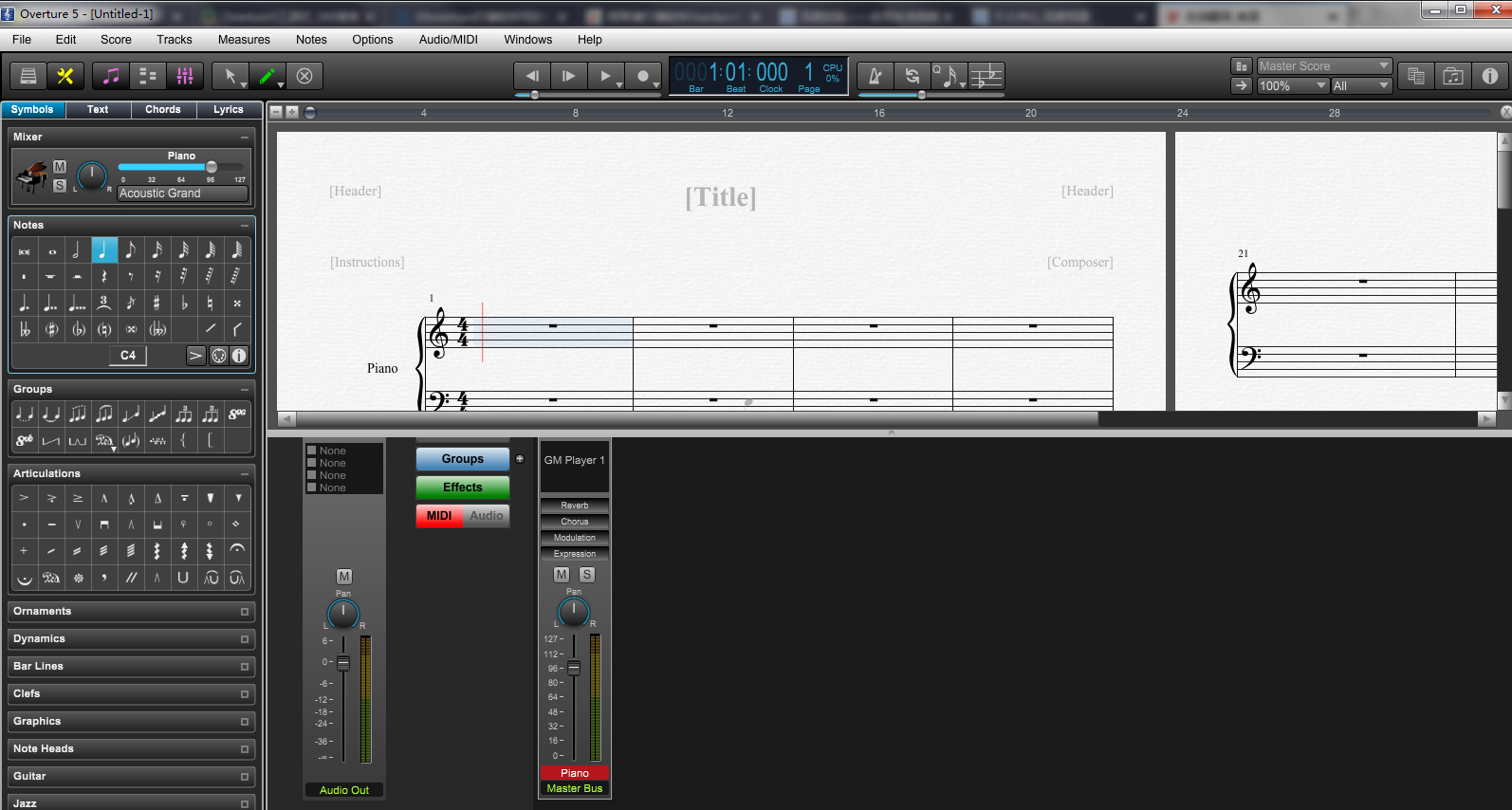Mute the Piano track in Mixer panel

60,167
